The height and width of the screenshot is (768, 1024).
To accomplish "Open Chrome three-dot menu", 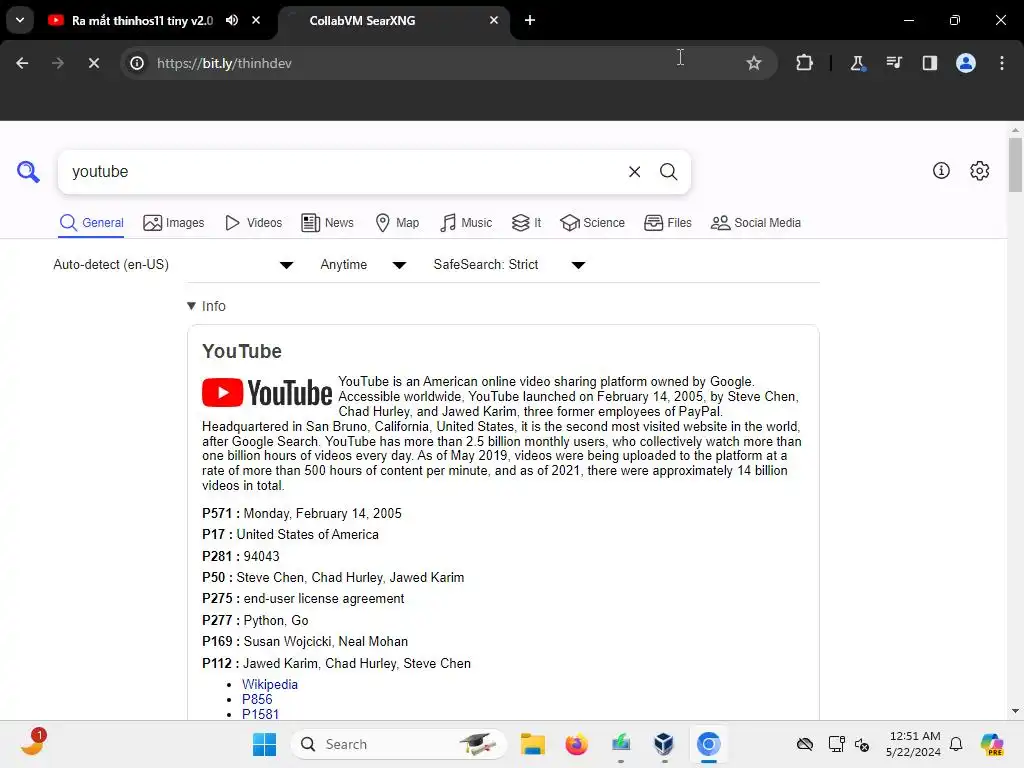I will tap(1002, 63).
